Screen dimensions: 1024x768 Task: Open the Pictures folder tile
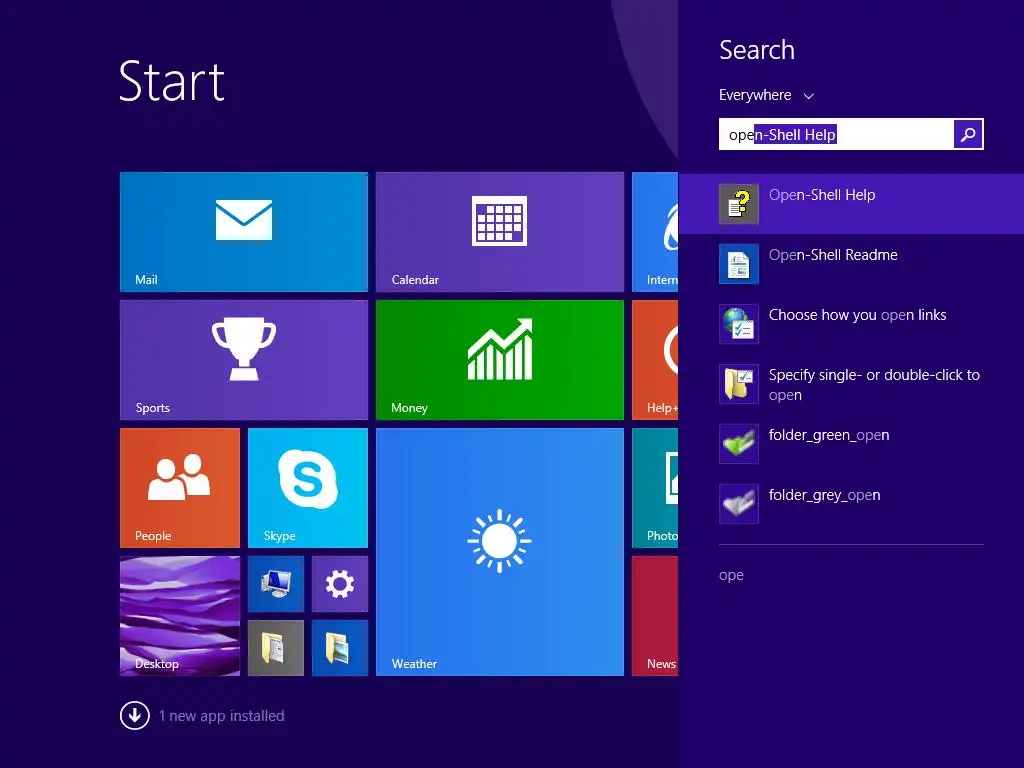[340, 648]
